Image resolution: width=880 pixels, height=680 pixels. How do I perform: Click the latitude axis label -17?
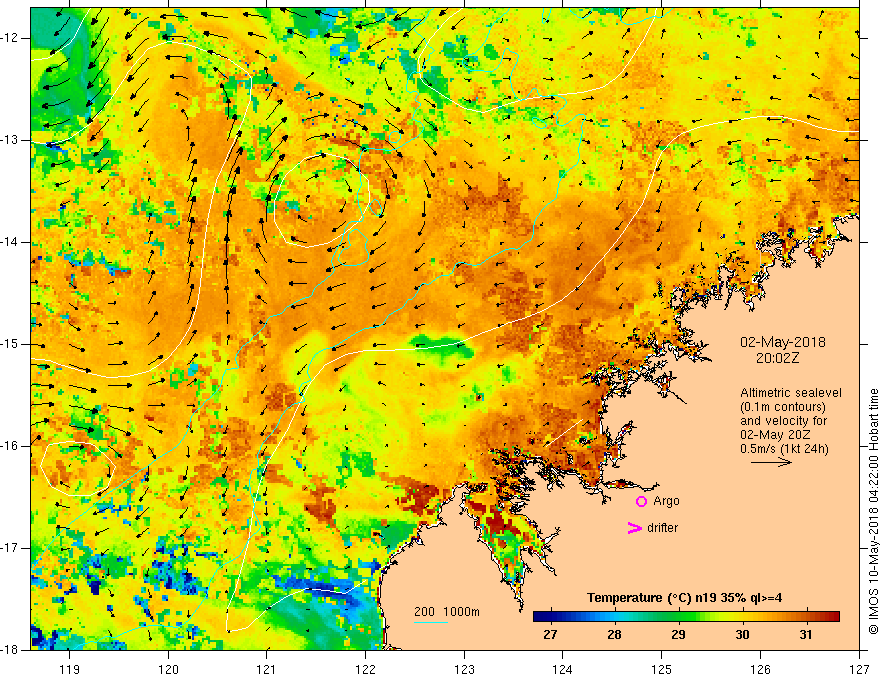(x=10, y=548)
